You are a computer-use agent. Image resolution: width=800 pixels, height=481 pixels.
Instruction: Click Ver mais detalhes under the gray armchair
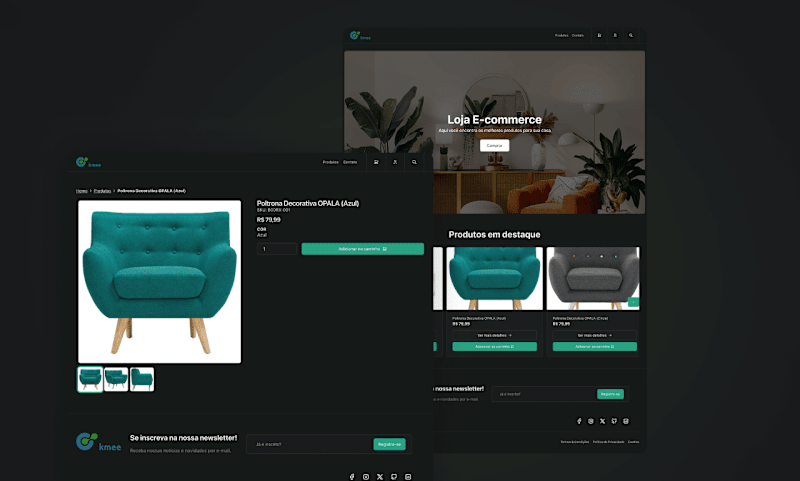pos(594,335)
